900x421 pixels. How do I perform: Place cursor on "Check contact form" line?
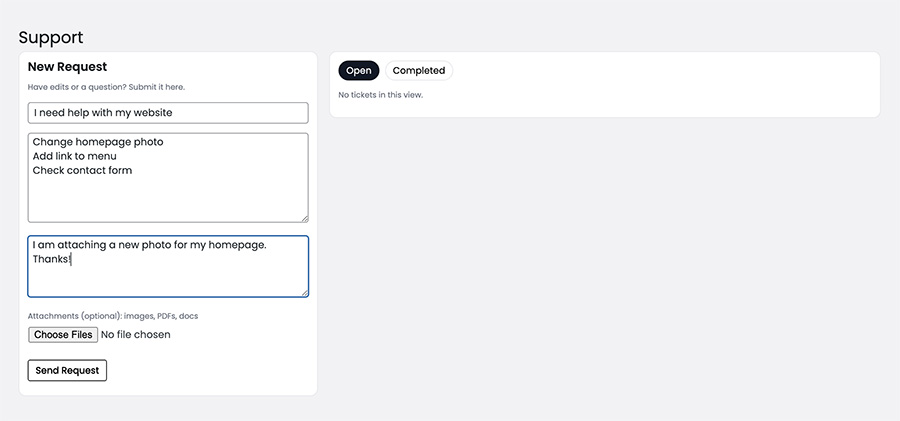point(82,170)
